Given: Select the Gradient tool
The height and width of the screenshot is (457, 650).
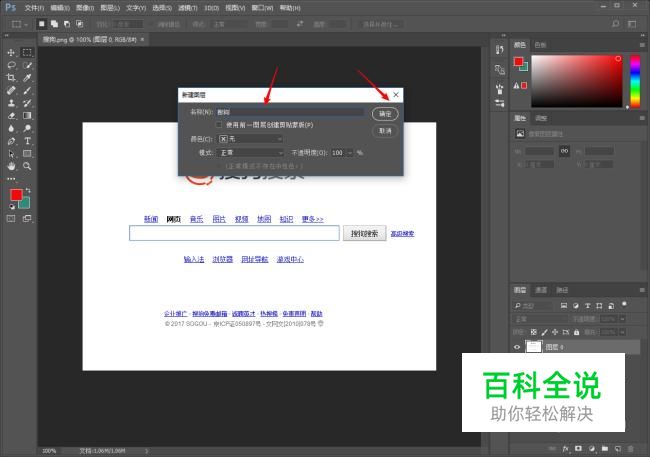Looking at the screenshot, I should [x=27, y=116].
